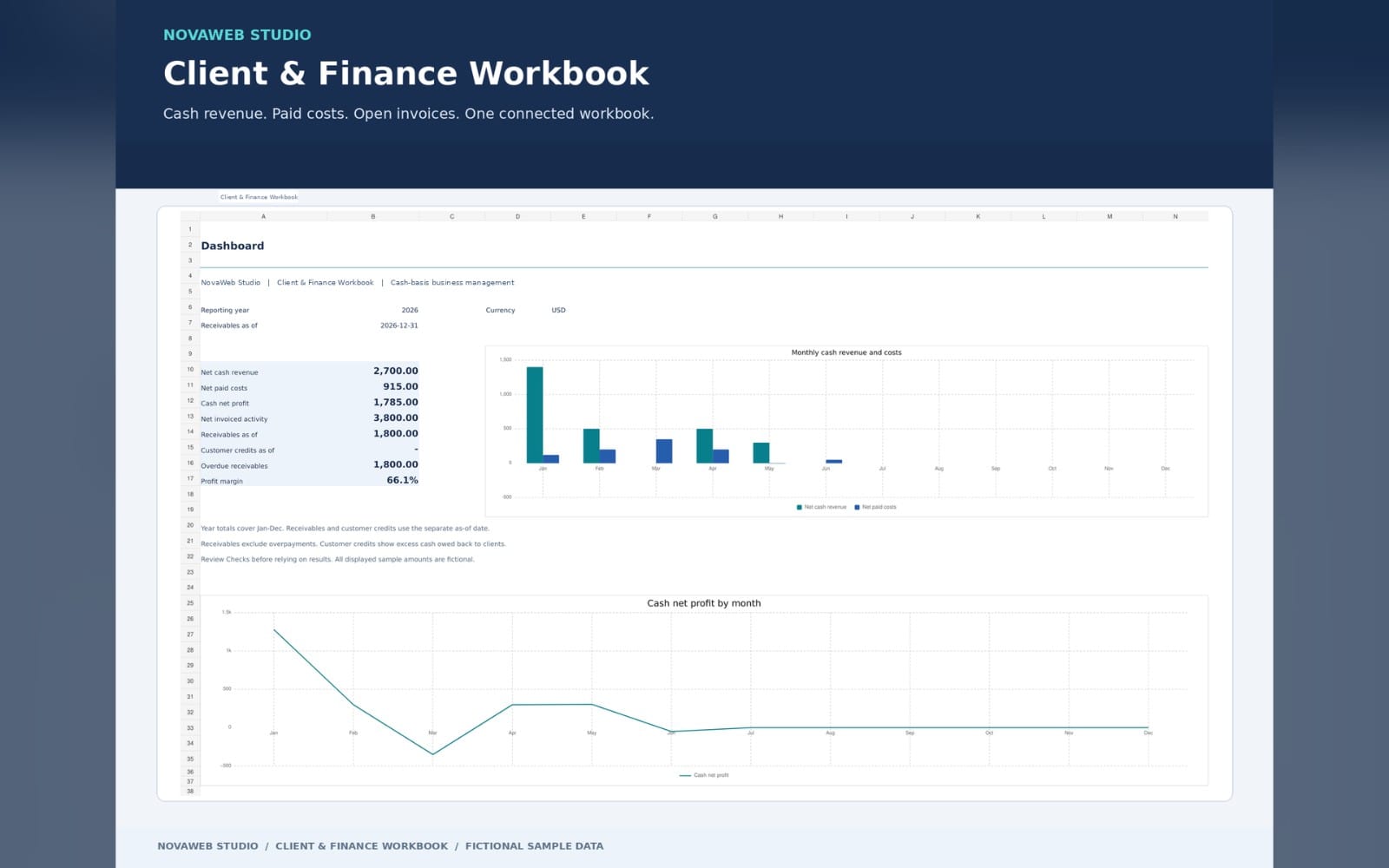Click the 'Reporting year' label
This screenshot has height=868, width=1389.
[x=225, y=310]
